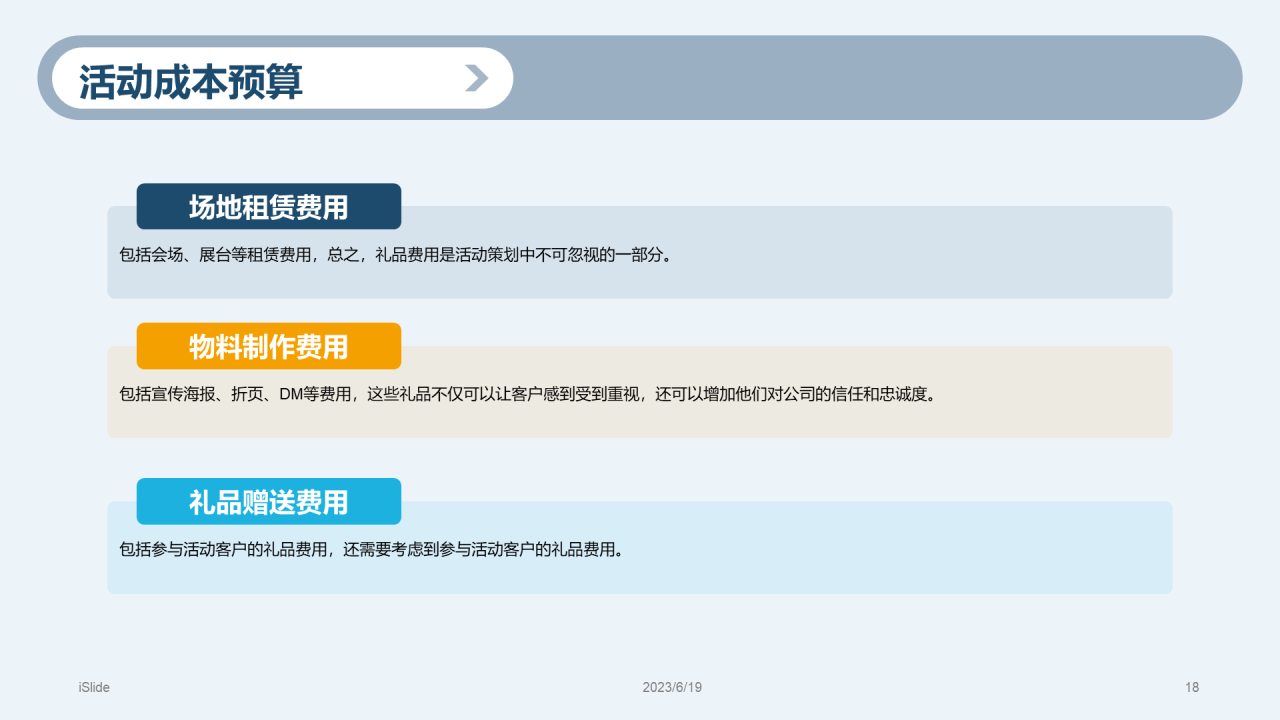Click the orange 物料制作费用 label
This screenshot has width=1280, height=720.
268,346
